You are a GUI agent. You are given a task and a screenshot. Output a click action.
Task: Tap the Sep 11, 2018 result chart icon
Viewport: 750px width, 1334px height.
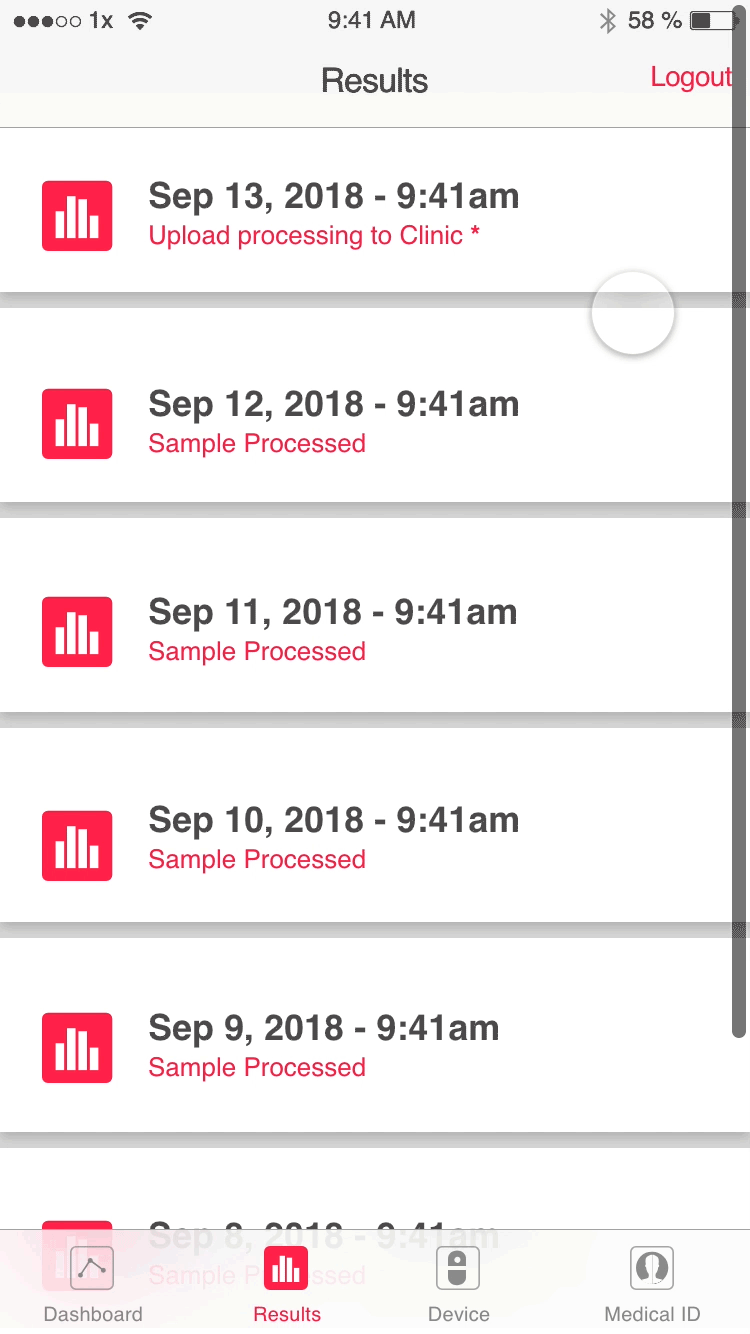pyautogui.click(x=77, y=632)
